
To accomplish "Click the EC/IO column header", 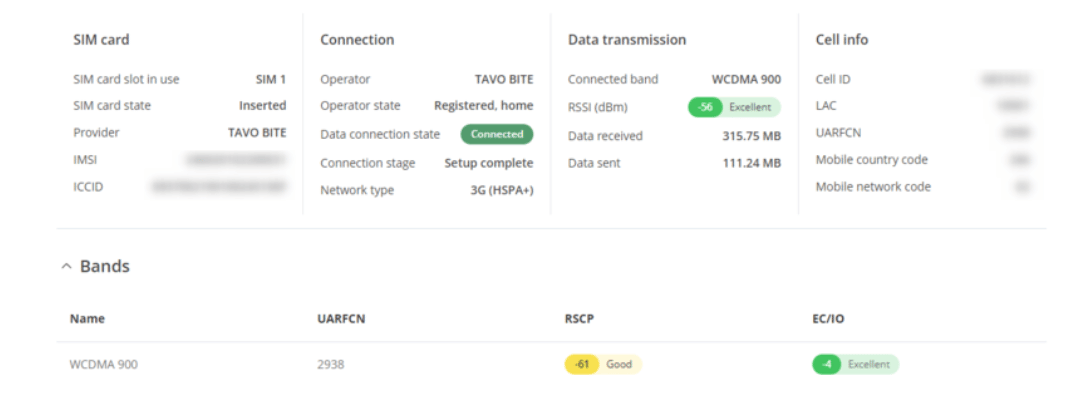I will coord(829,319).
